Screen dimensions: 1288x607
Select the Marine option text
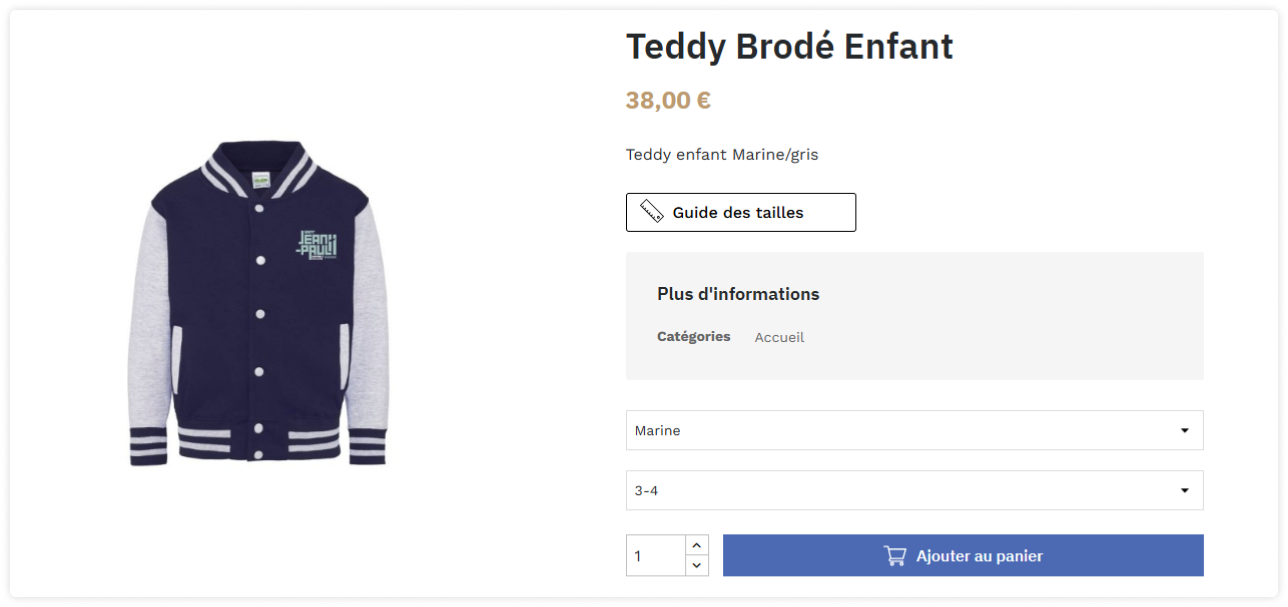tap(658, 431)
